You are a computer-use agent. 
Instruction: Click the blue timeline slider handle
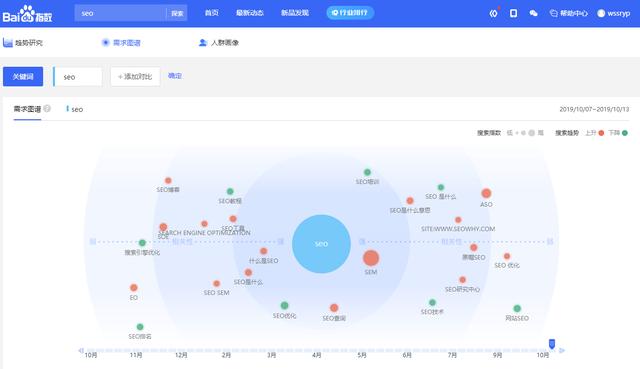[552, 344]
